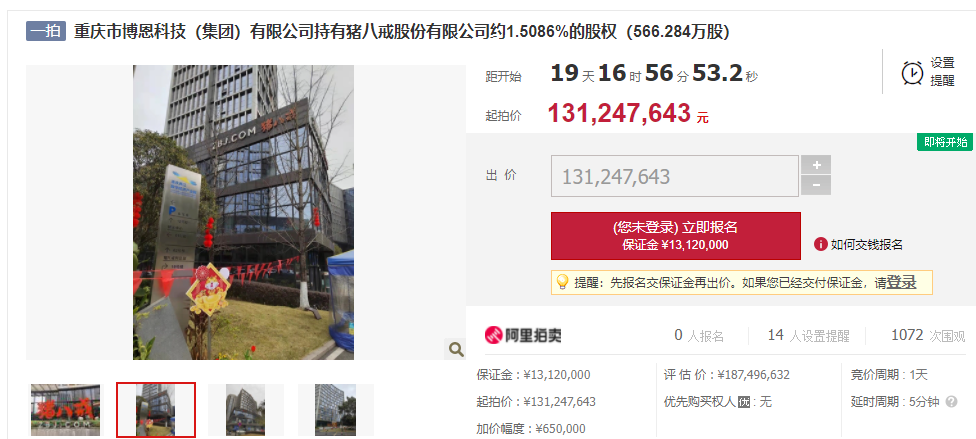Select the third building thumbnail
The height and width of the screenshot is (439, 976).
click(x=245, y=410)
